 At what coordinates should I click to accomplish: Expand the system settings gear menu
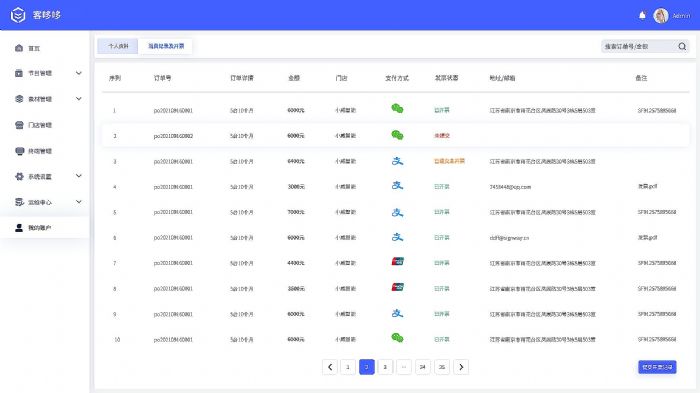point(79,176)
